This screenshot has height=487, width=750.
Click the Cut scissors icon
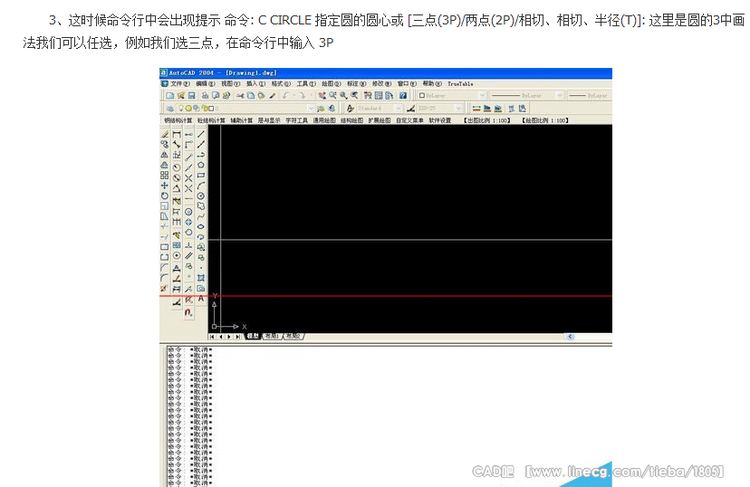coord(240,96)
